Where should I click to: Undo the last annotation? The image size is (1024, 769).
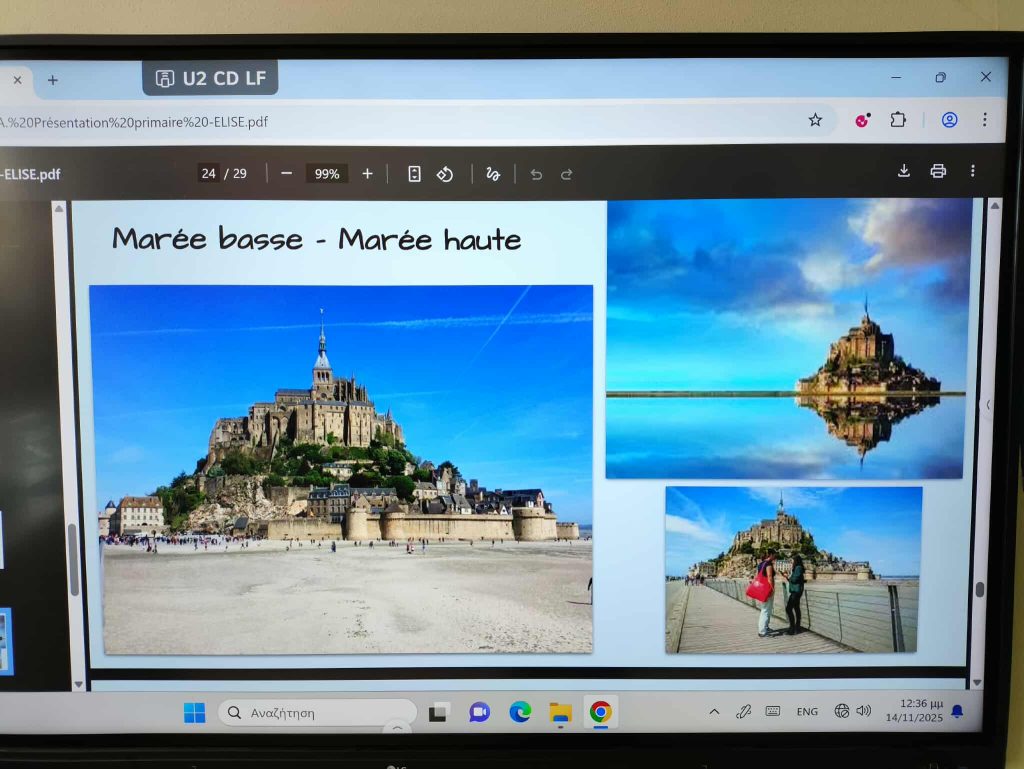click(536, 174)
